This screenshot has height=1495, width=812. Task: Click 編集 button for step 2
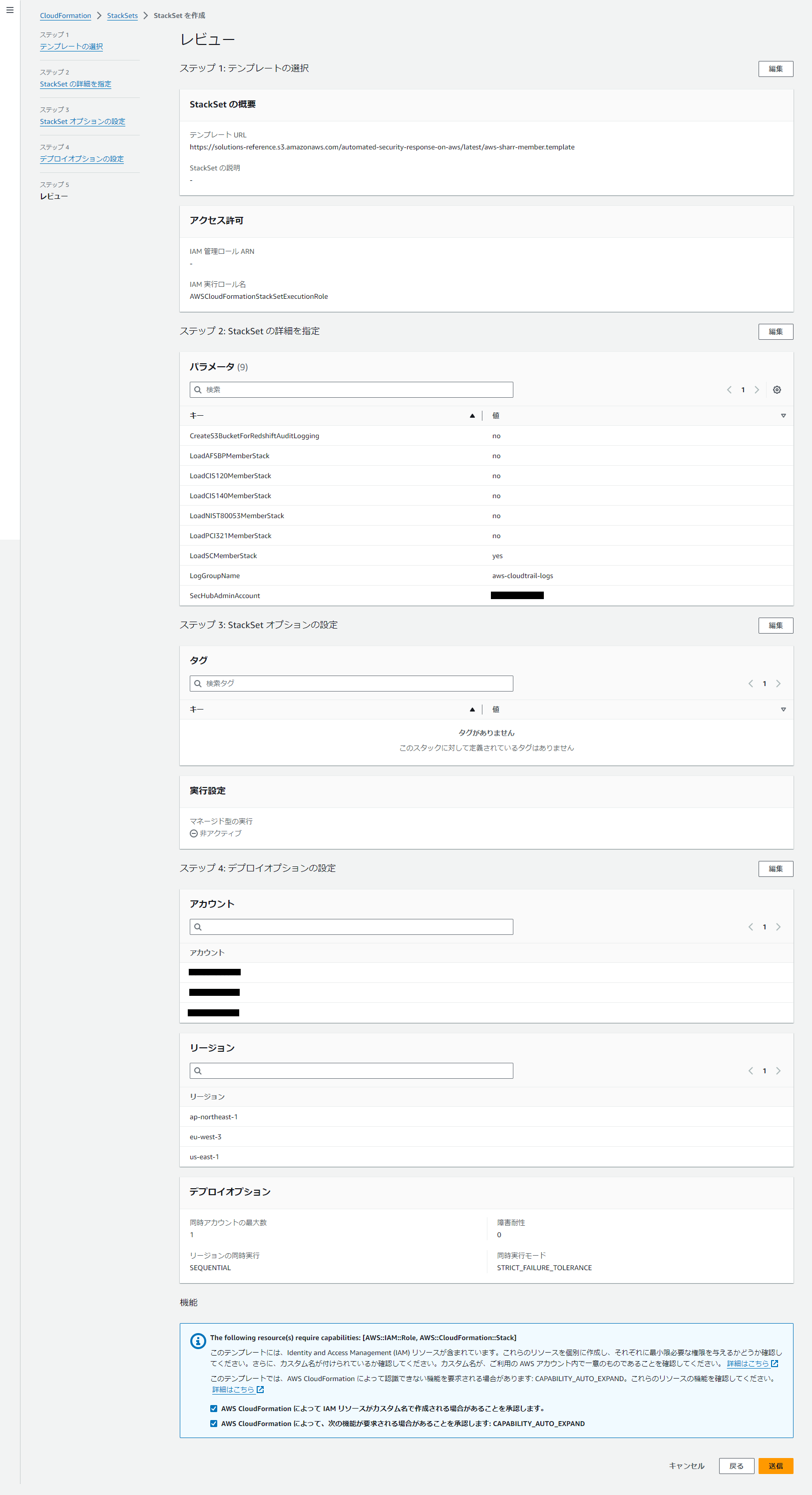(x=776, y=331)
